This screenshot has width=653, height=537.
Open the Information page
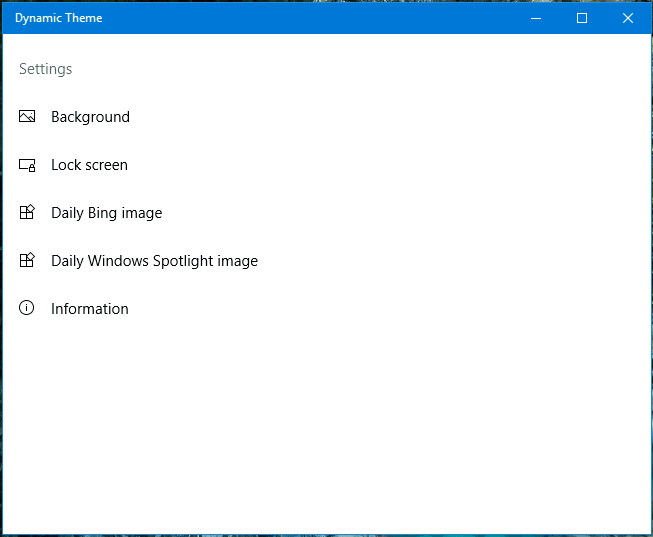pos(90,309)
